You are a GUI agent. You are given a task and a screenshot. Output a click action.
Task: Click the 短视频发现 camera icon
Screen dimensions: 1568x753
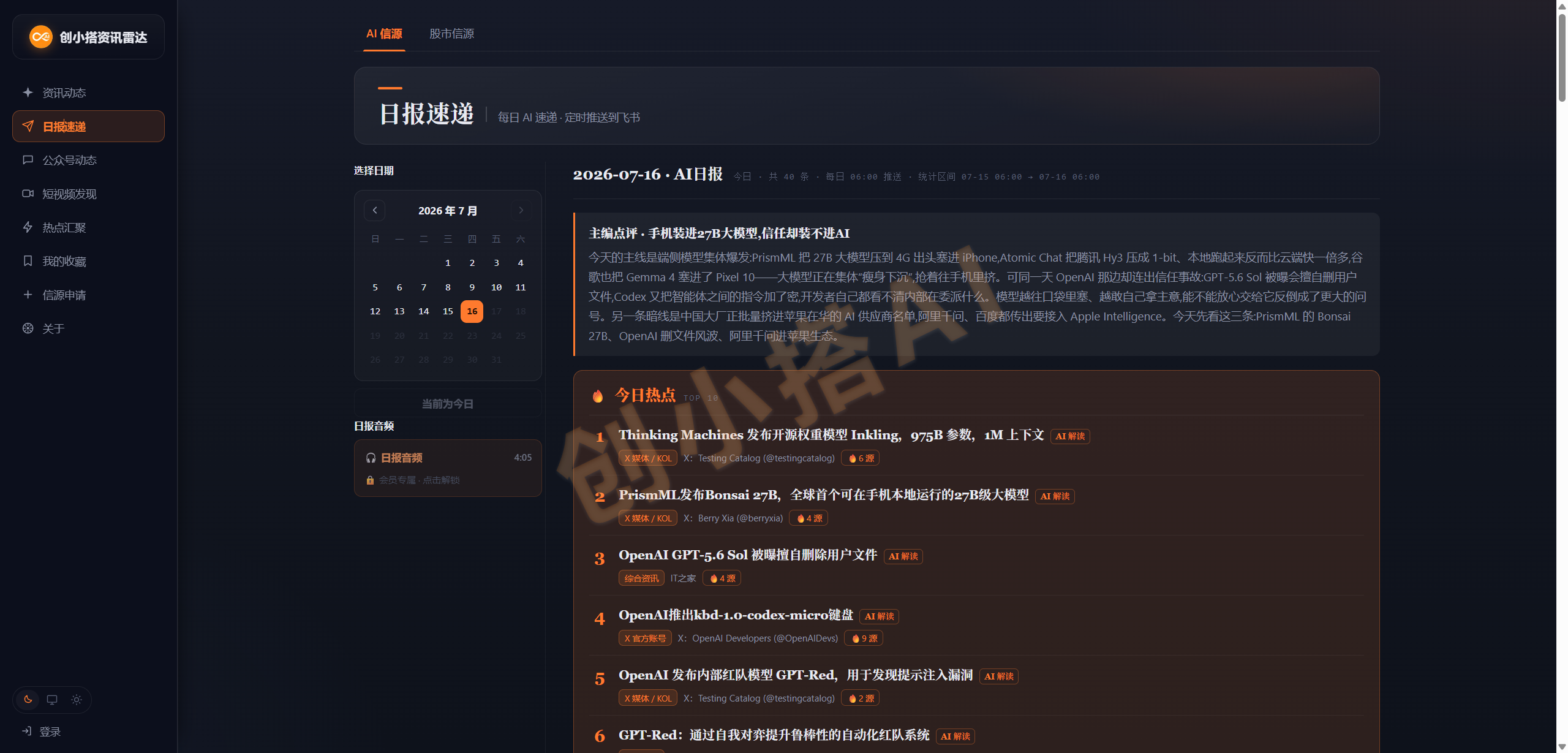(28, 194)
